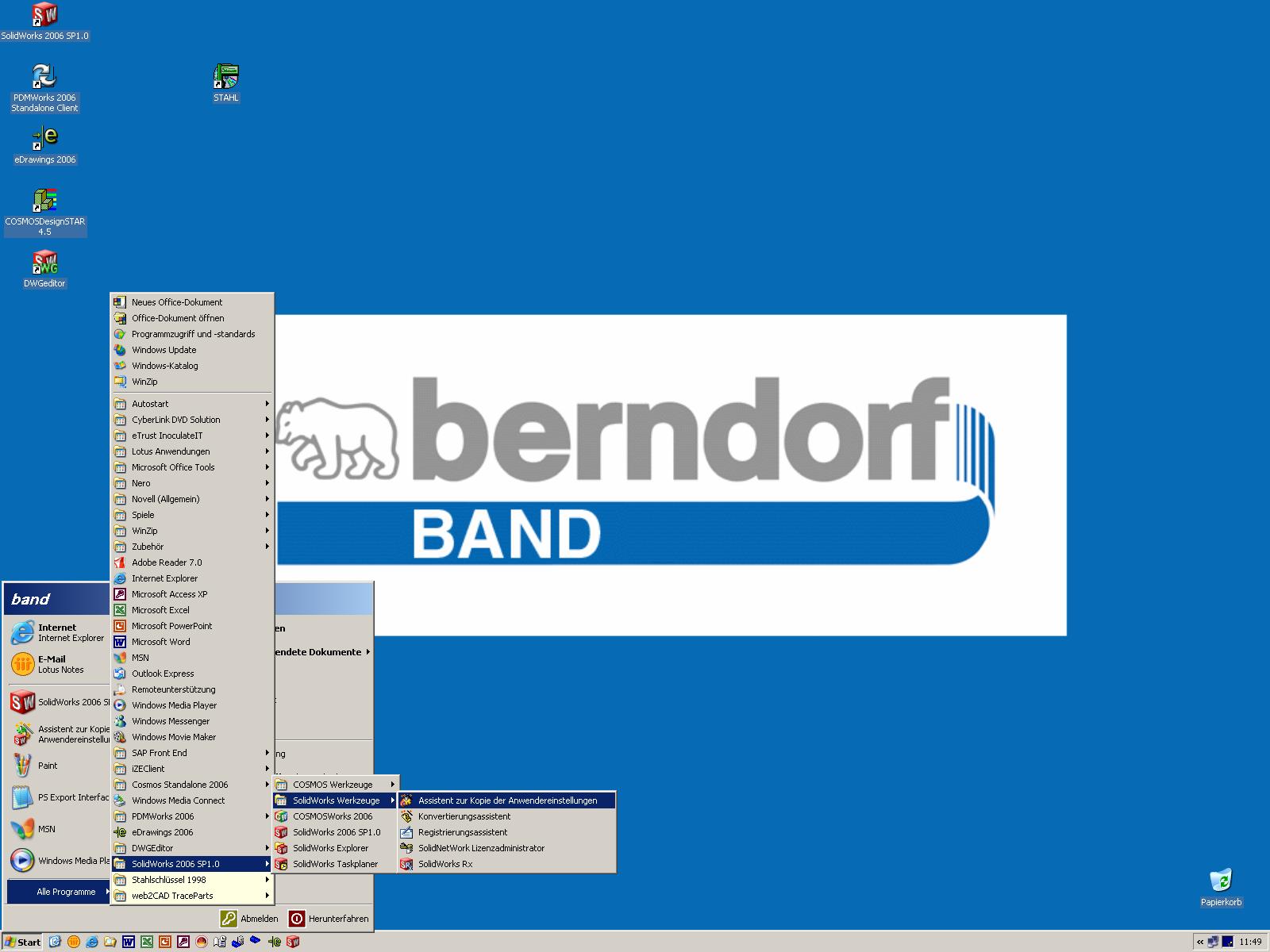Open COSMOSDesignSTAR 4.5 desktop icon
This screenshot has width=1270, height=952.
(x=44, y=213)
